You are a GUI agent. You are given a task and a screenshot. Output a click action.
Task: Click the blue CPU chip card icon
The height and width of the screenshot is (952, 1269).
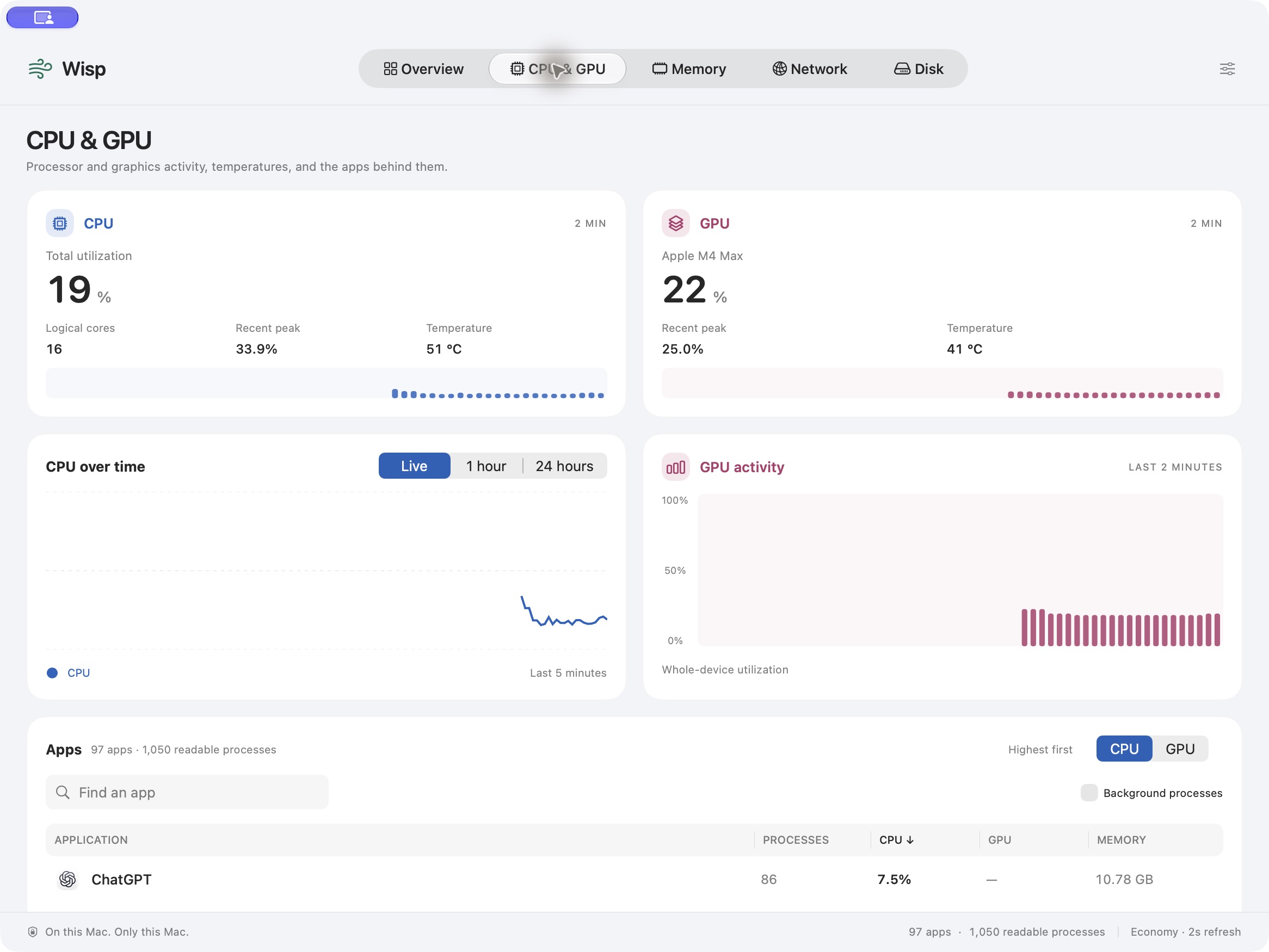tap(60, 223)
